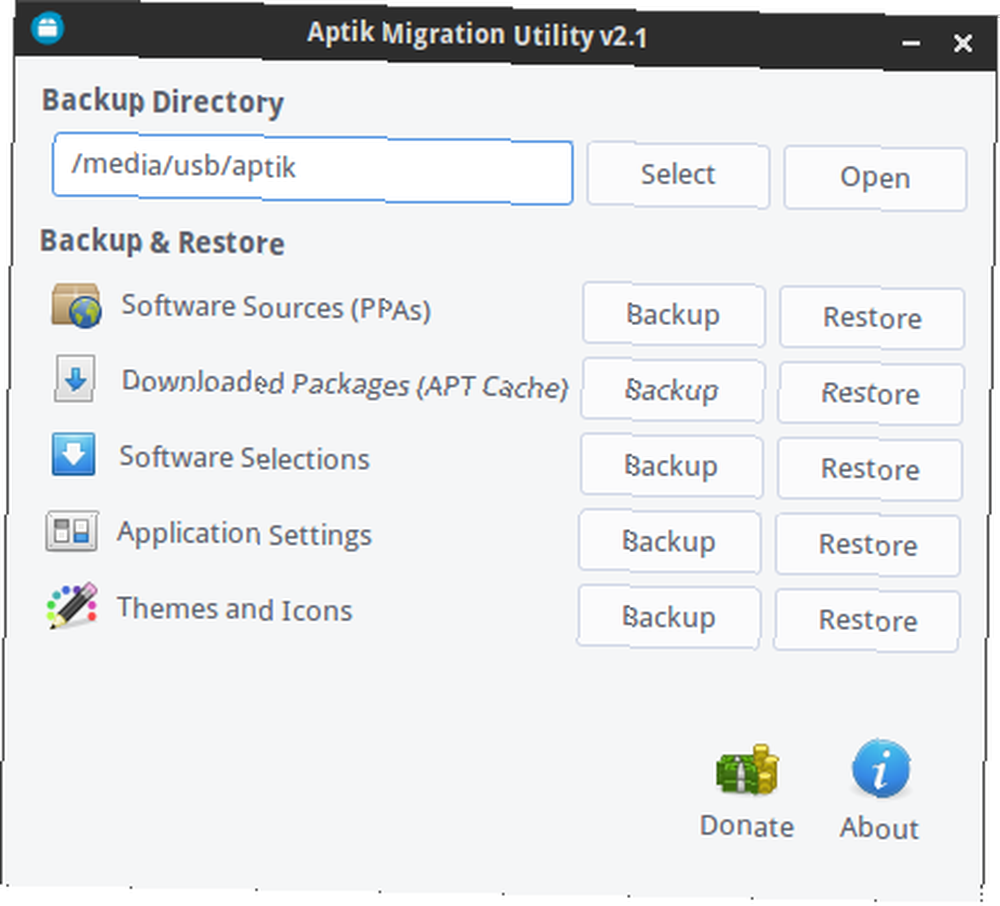This screenshot has height=906, width=1000.
Task: Close the Aptik window
Action: click(963, 43)
